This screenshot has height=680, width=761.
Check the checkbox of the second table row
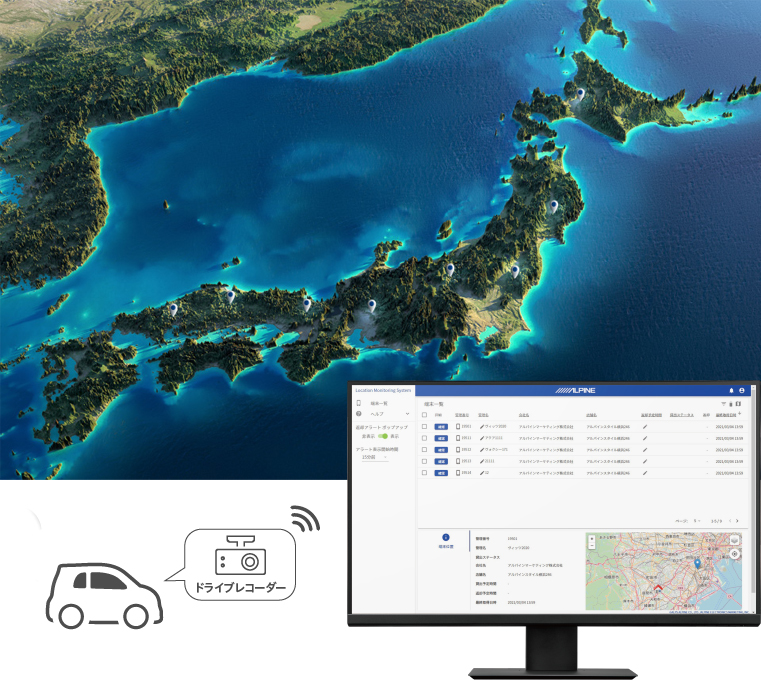[424, 438]
